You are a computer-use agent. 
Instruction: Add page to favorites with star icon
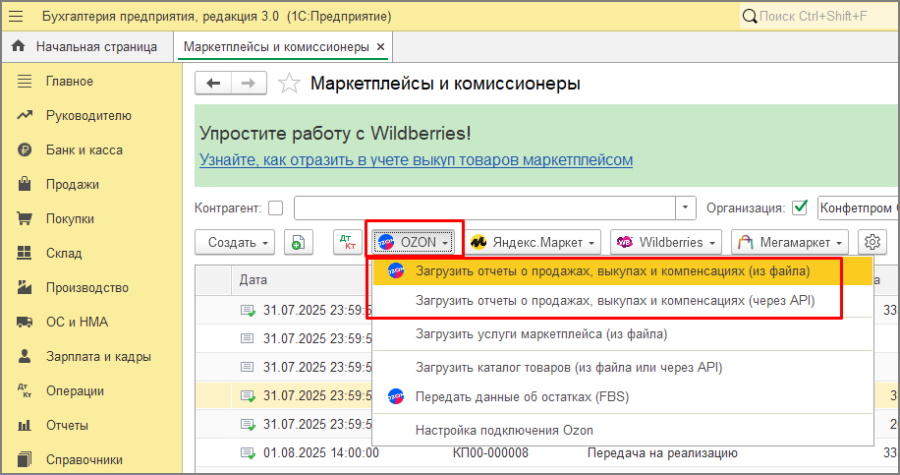(289, 83)
